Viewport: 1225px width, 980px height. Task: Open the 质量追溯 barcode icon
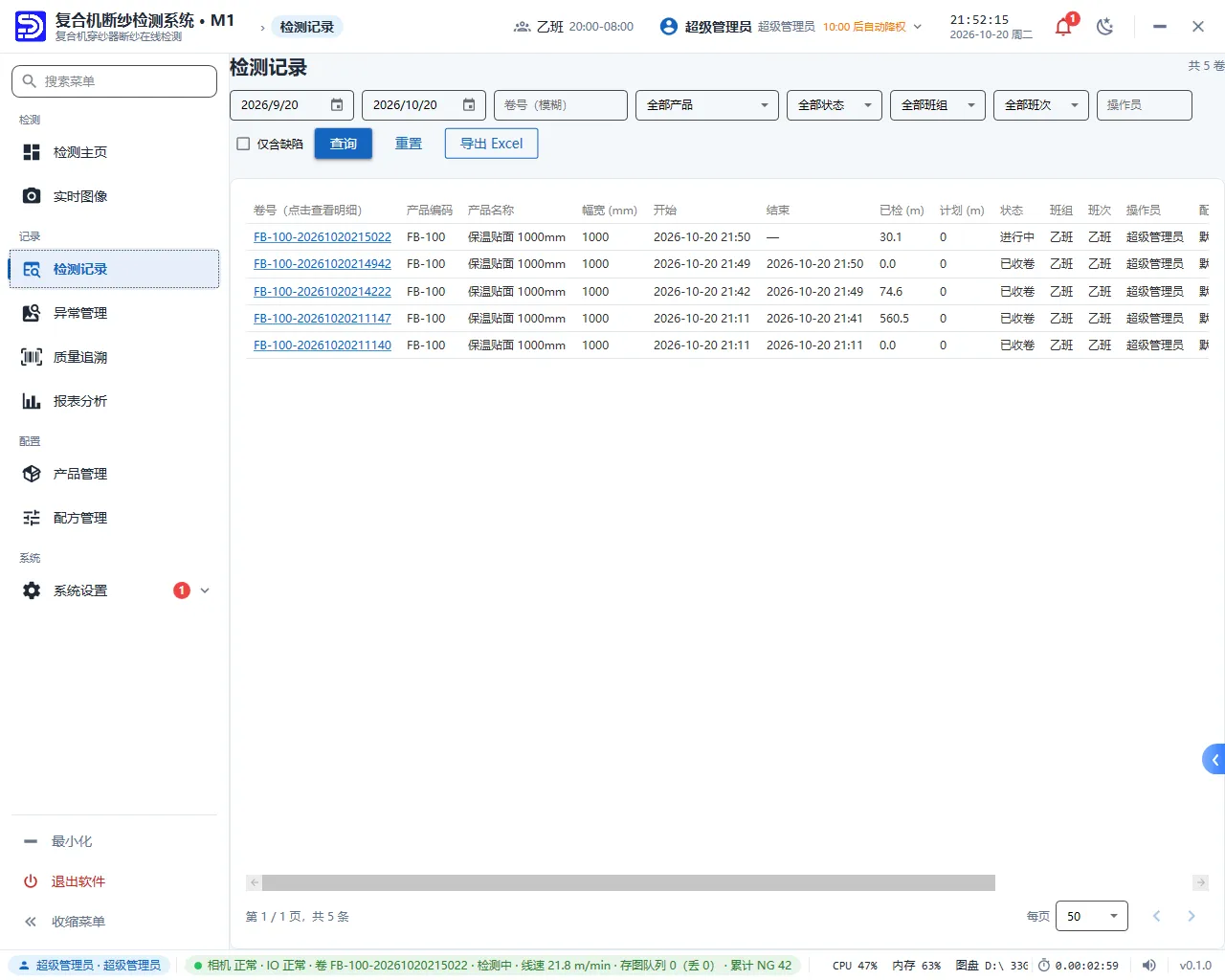32,357
